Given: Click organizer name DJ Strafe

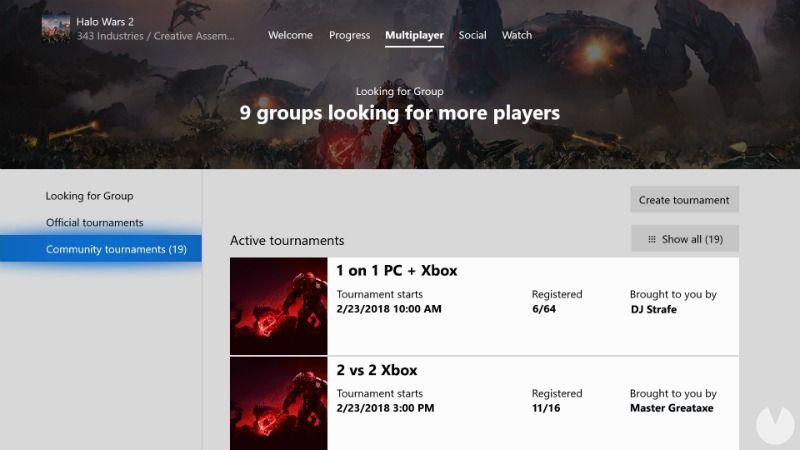Looking at the screenshot, I should [x=654, y=309].
